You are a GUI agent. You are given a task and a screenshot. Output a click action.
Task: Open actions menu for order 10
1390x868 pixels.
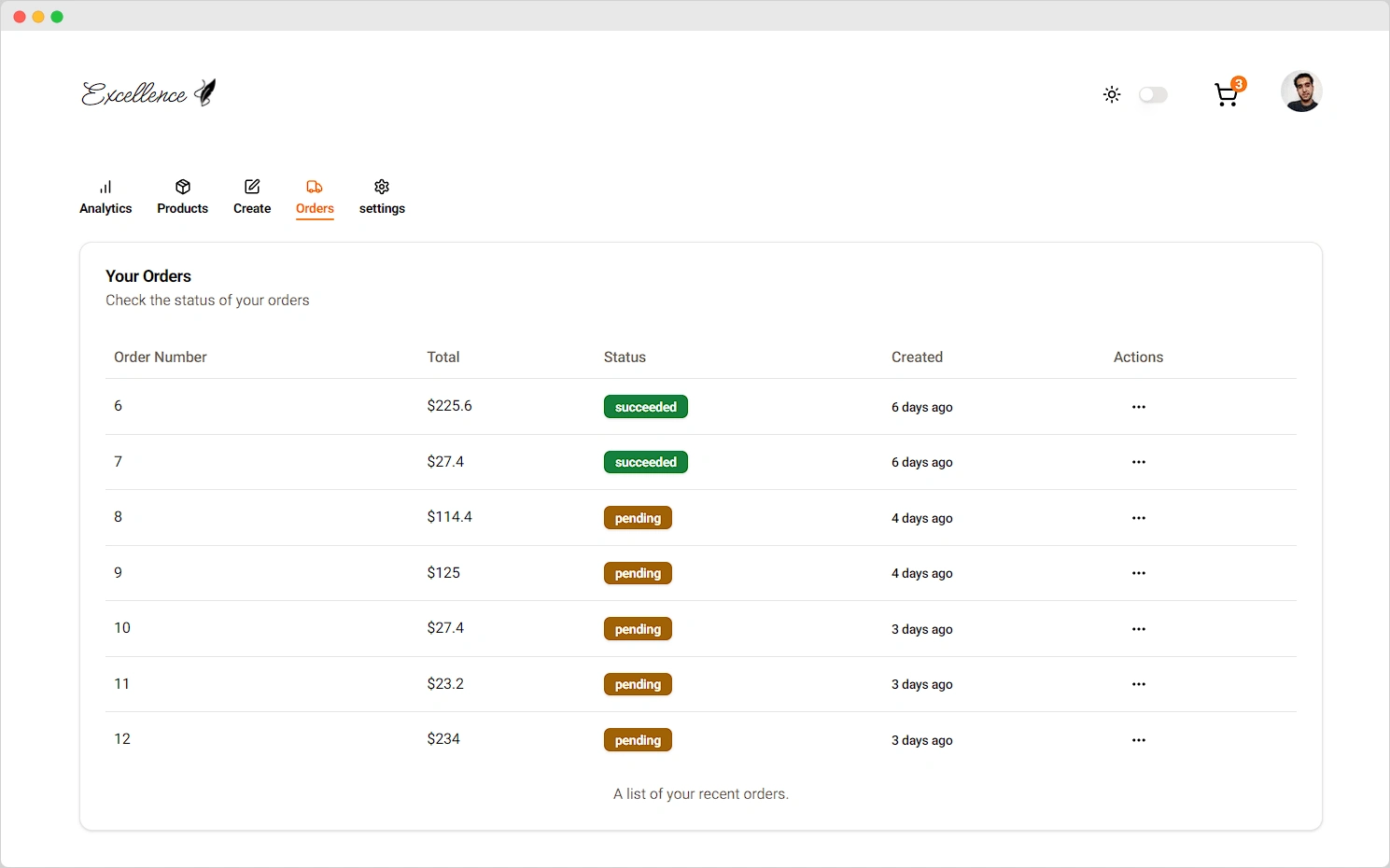tap(1139, 629)
